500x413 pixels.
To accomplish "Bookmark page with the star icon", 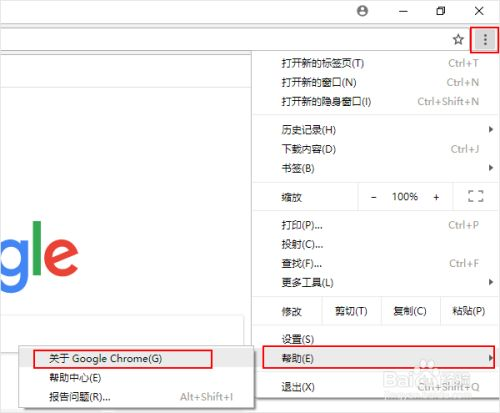I will click(458, 40).
